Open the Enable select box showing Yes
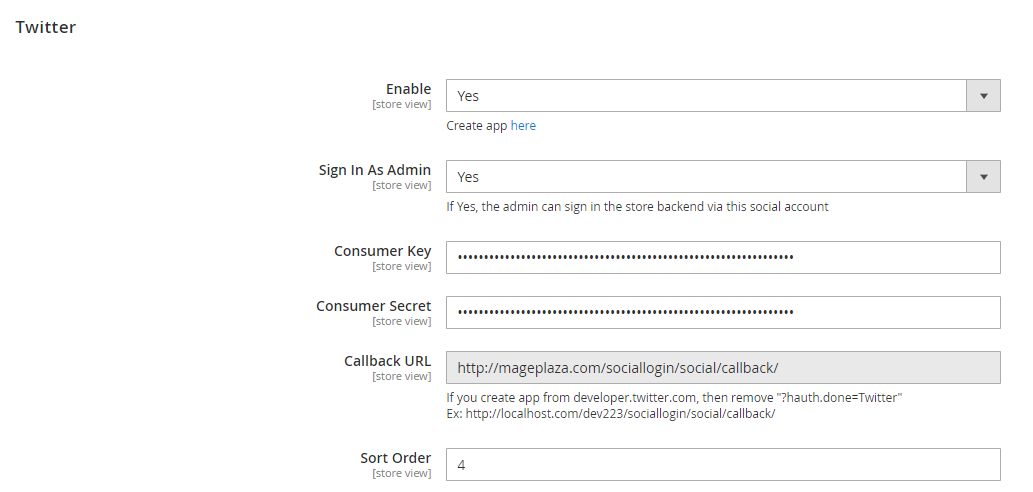This screenshot has height=492, width=1033. coord(706,96)
